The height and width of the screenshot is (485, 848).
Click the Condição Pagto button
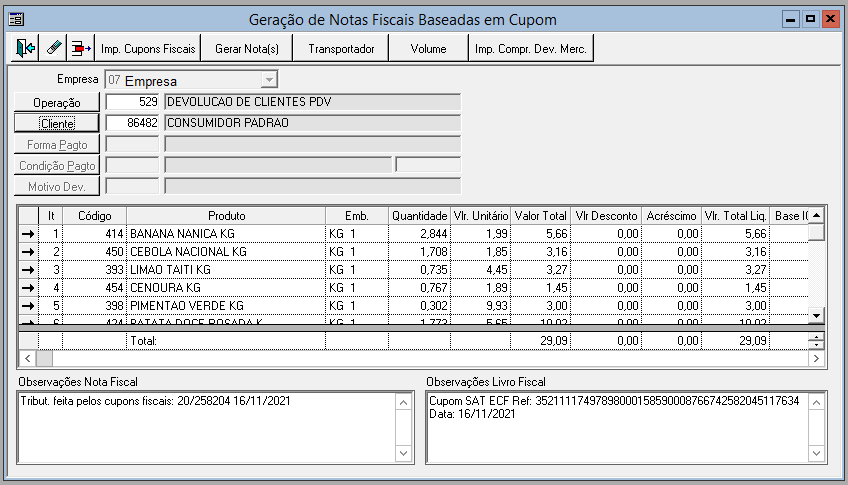click(57, 165)
